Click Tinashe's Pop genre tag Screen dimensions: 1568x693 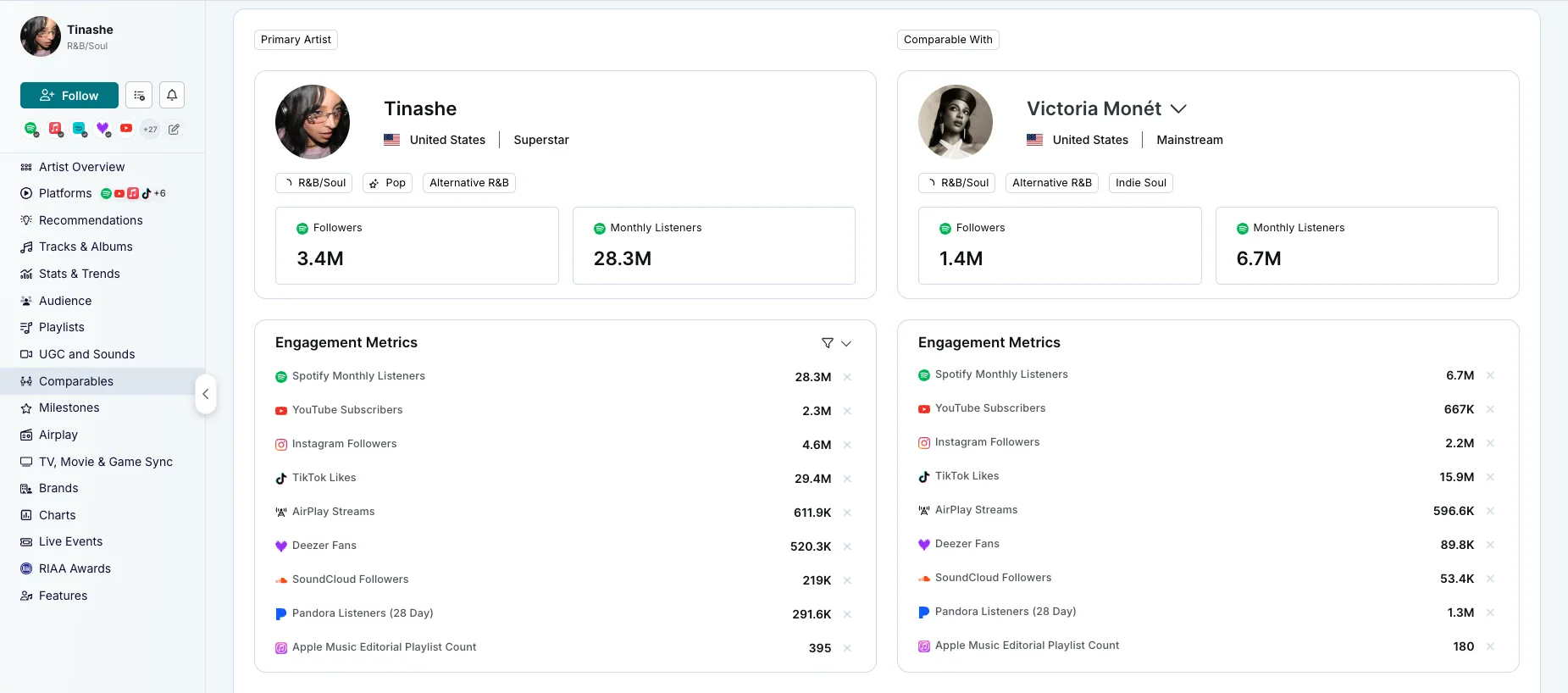[387, 183]
